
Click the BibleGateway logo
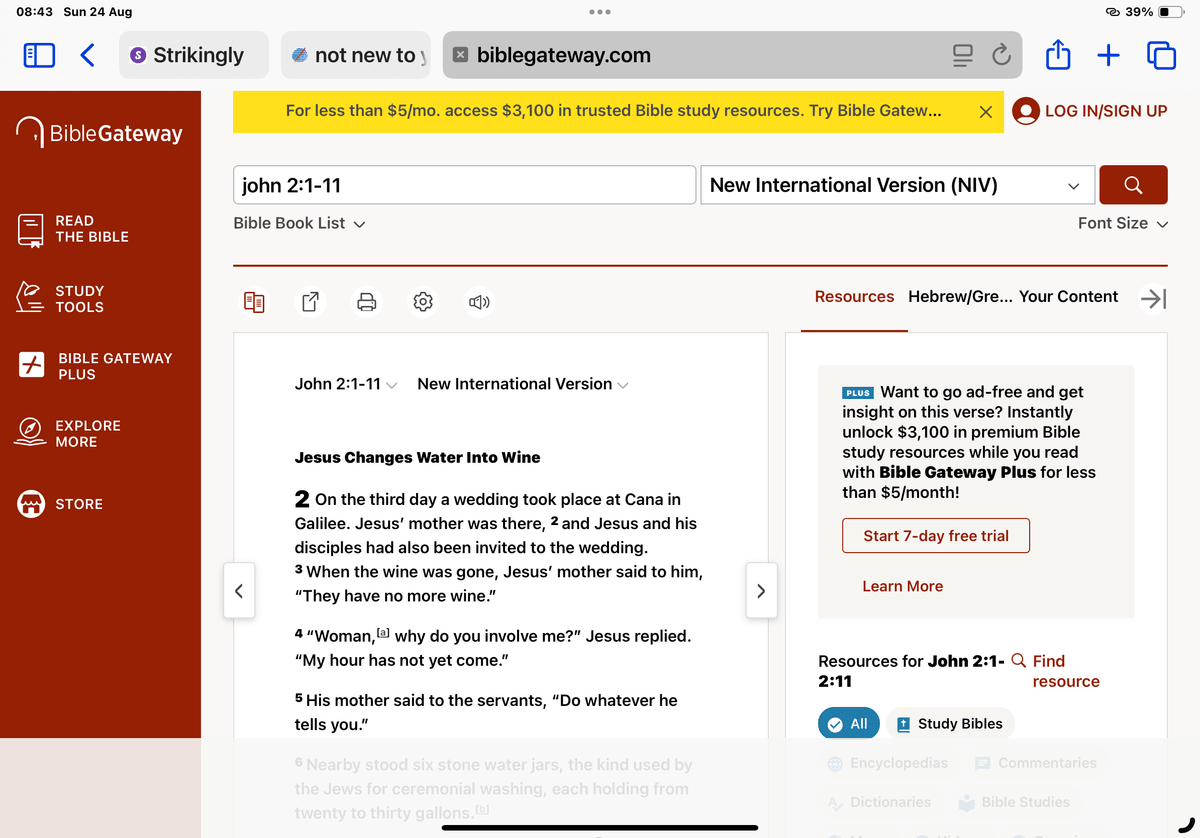point(100,133)
